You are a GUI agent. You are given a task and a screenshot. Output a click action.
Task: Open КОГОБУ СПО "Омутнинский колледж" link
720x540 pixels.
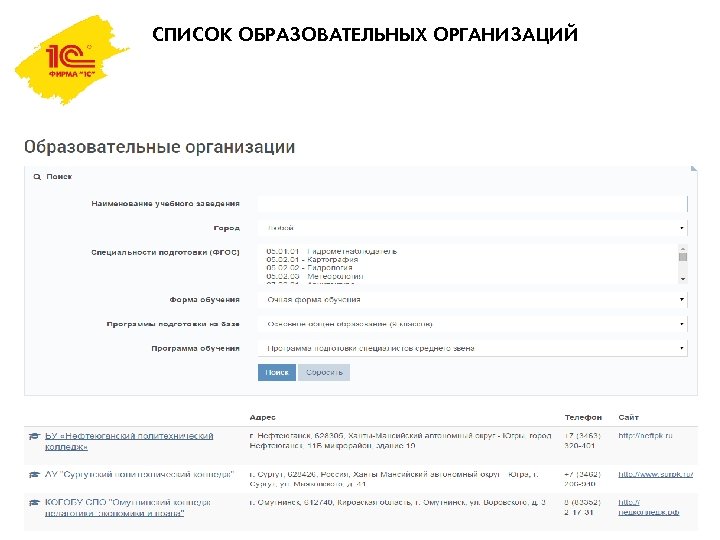point(128,508)
